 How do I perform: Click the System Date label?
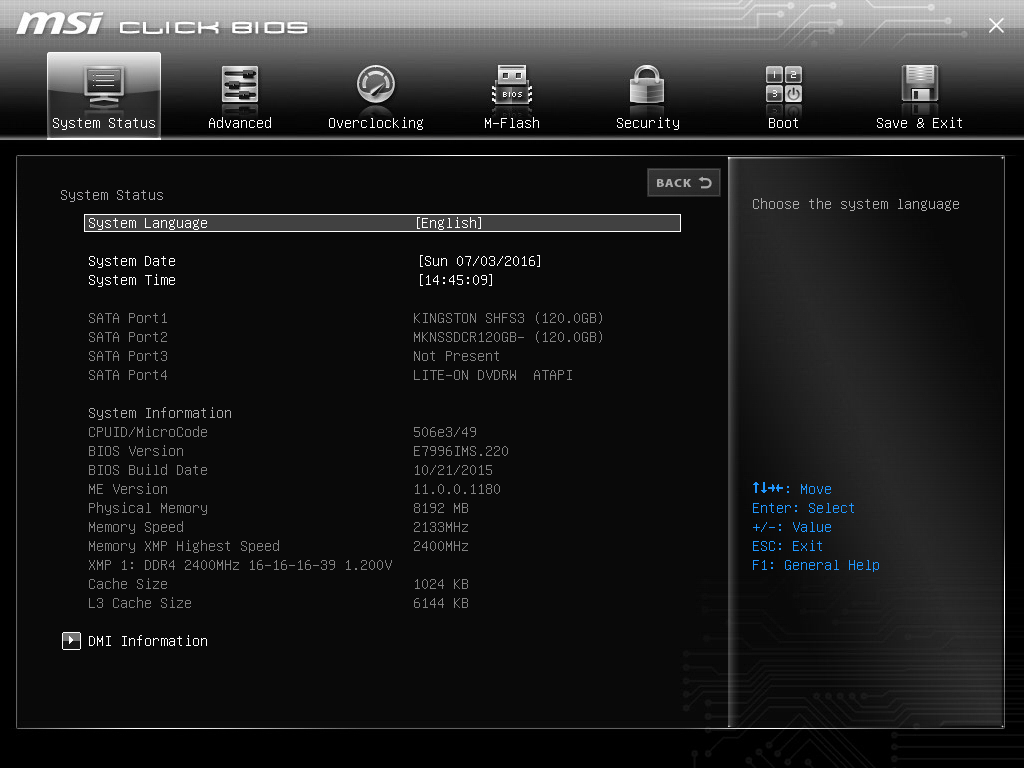pos(132,261)
